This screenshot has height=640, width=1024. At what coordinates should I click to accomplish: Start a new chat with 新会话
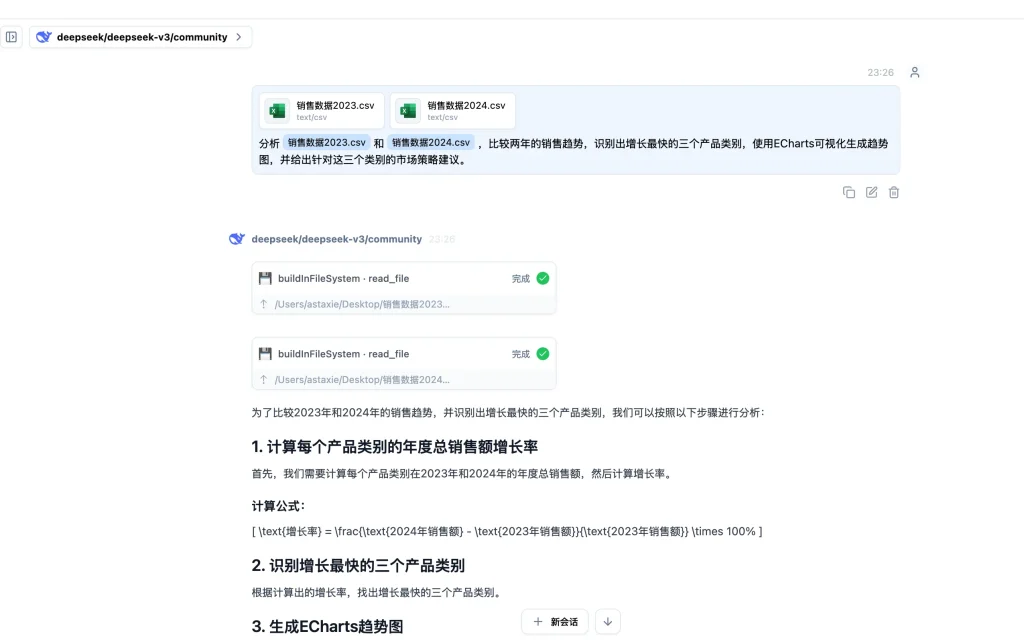(555, 621)
